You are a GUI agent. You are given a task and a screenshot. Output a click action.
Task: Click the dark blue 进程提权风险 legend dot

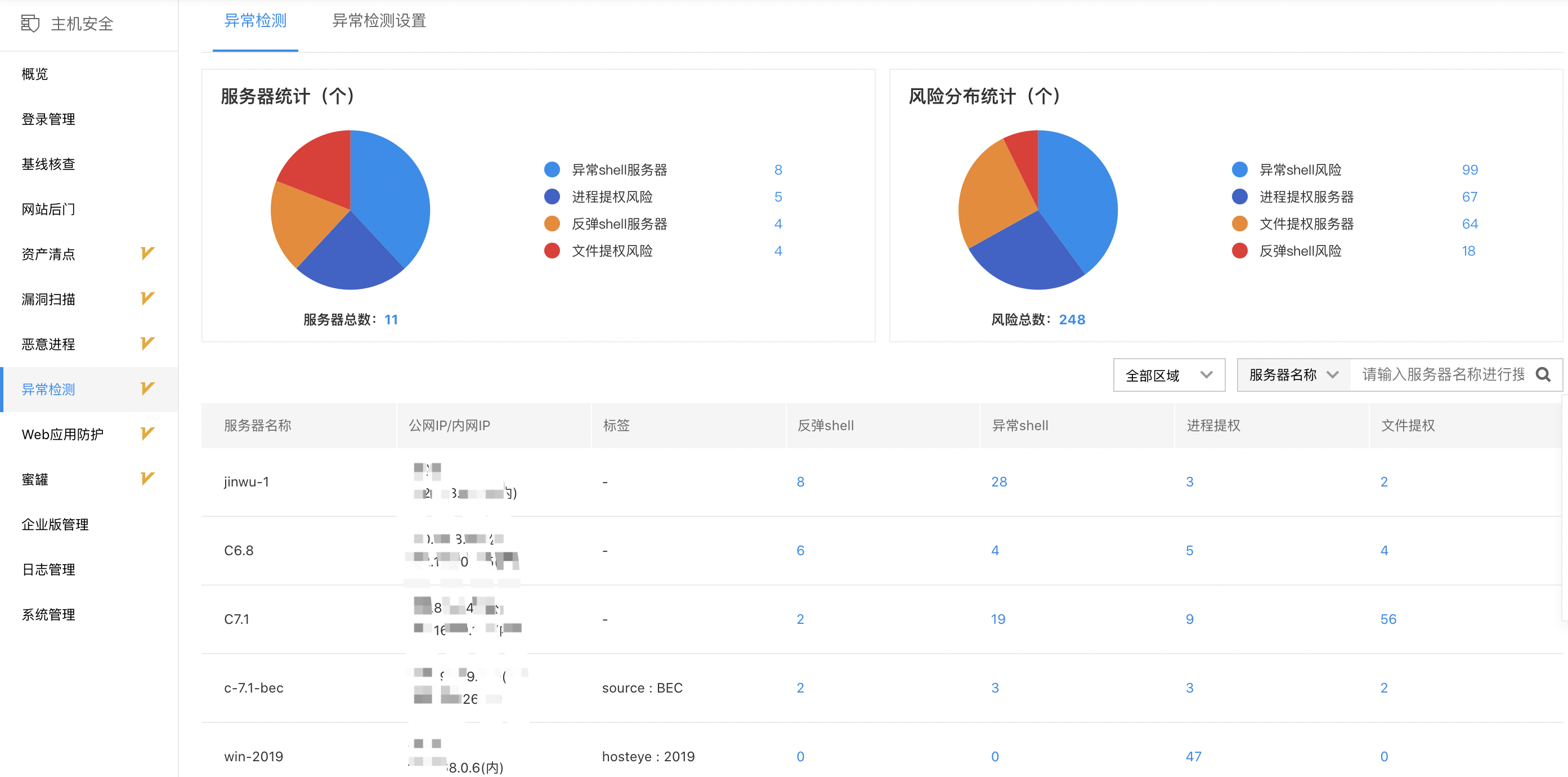(552, 197)
